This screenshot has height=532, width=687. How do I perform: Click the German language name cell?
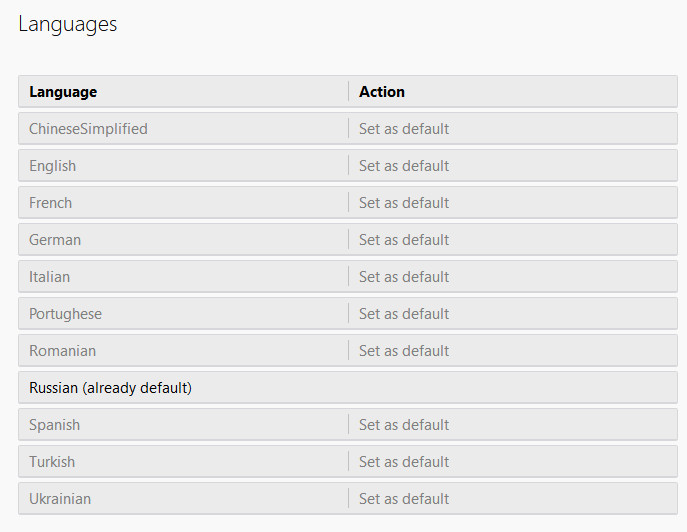(x=55, y=240)
